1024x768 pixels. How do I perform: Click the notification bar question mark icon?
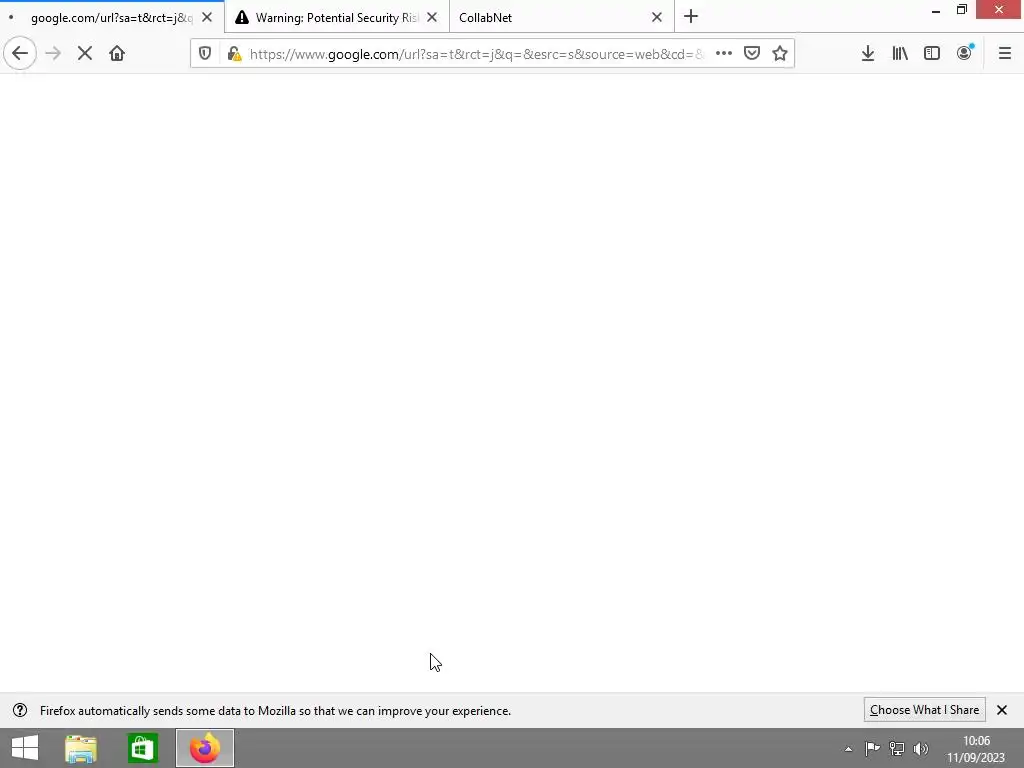[x=20, y=710]
